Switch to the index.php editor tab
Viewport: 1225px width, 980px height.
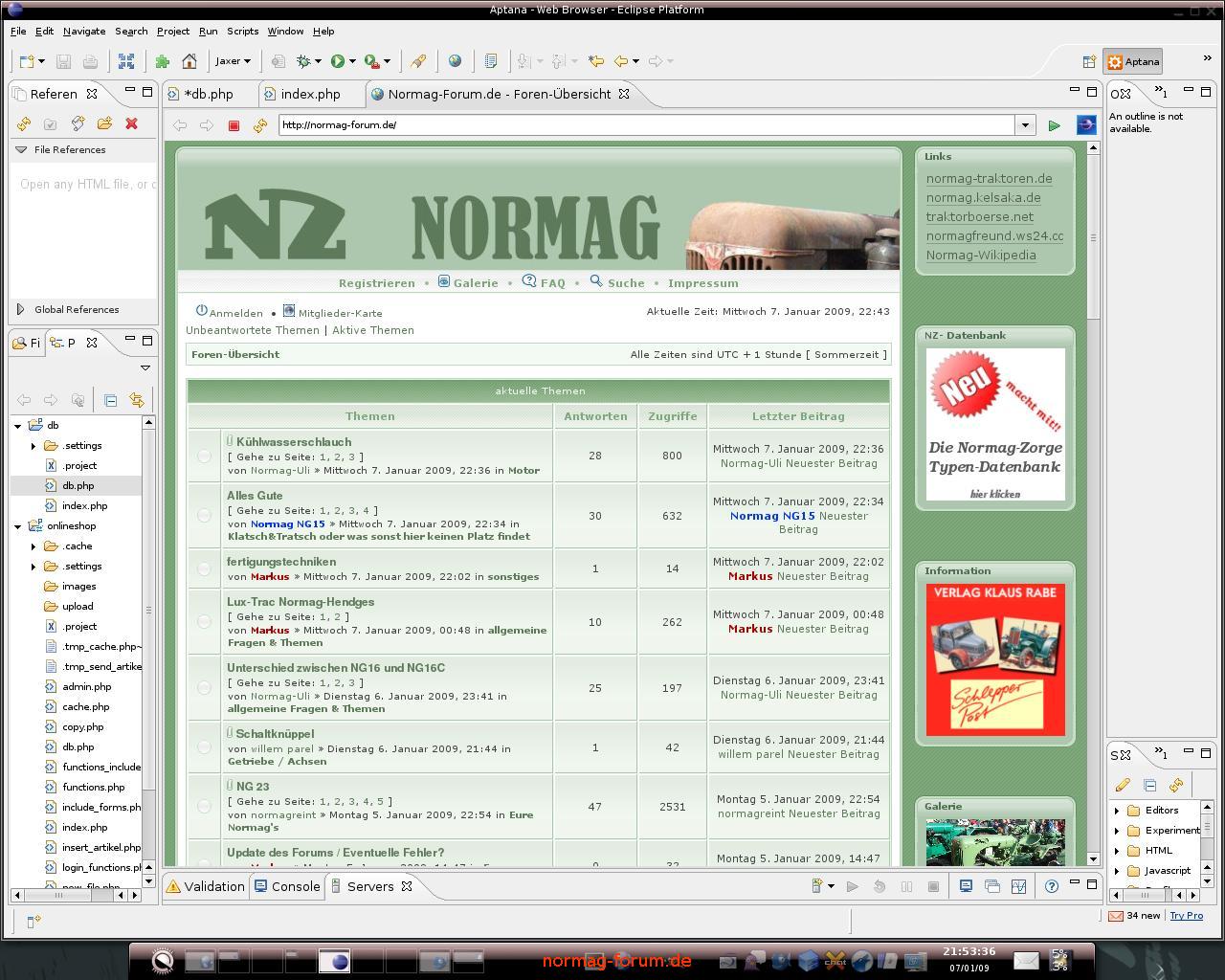click(310, 94)
